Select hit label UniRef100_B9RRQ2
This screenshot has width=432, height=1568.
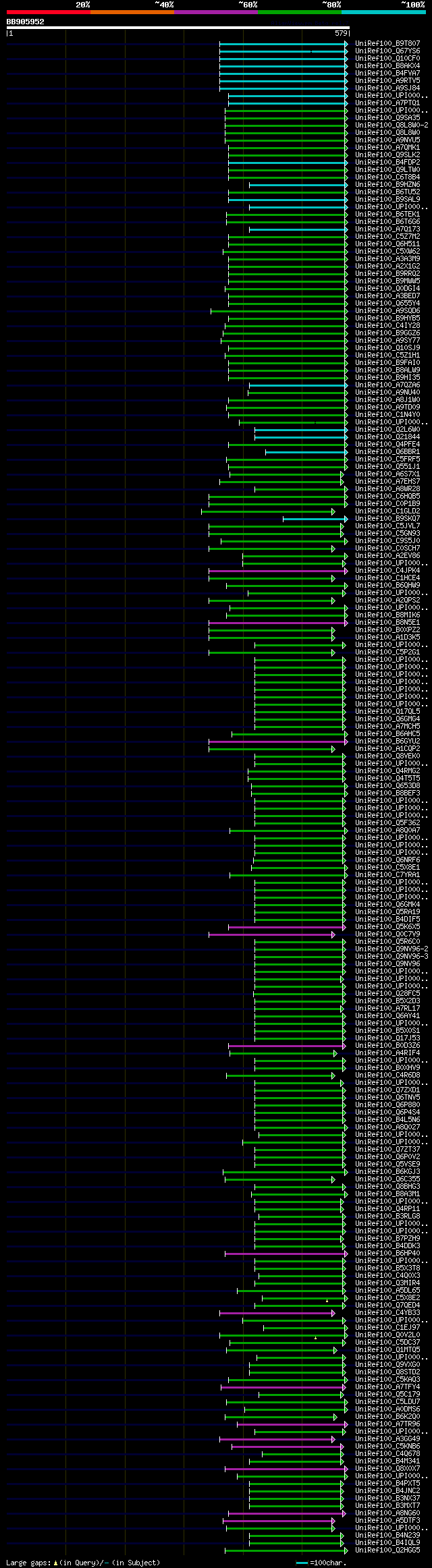point(387,274)
